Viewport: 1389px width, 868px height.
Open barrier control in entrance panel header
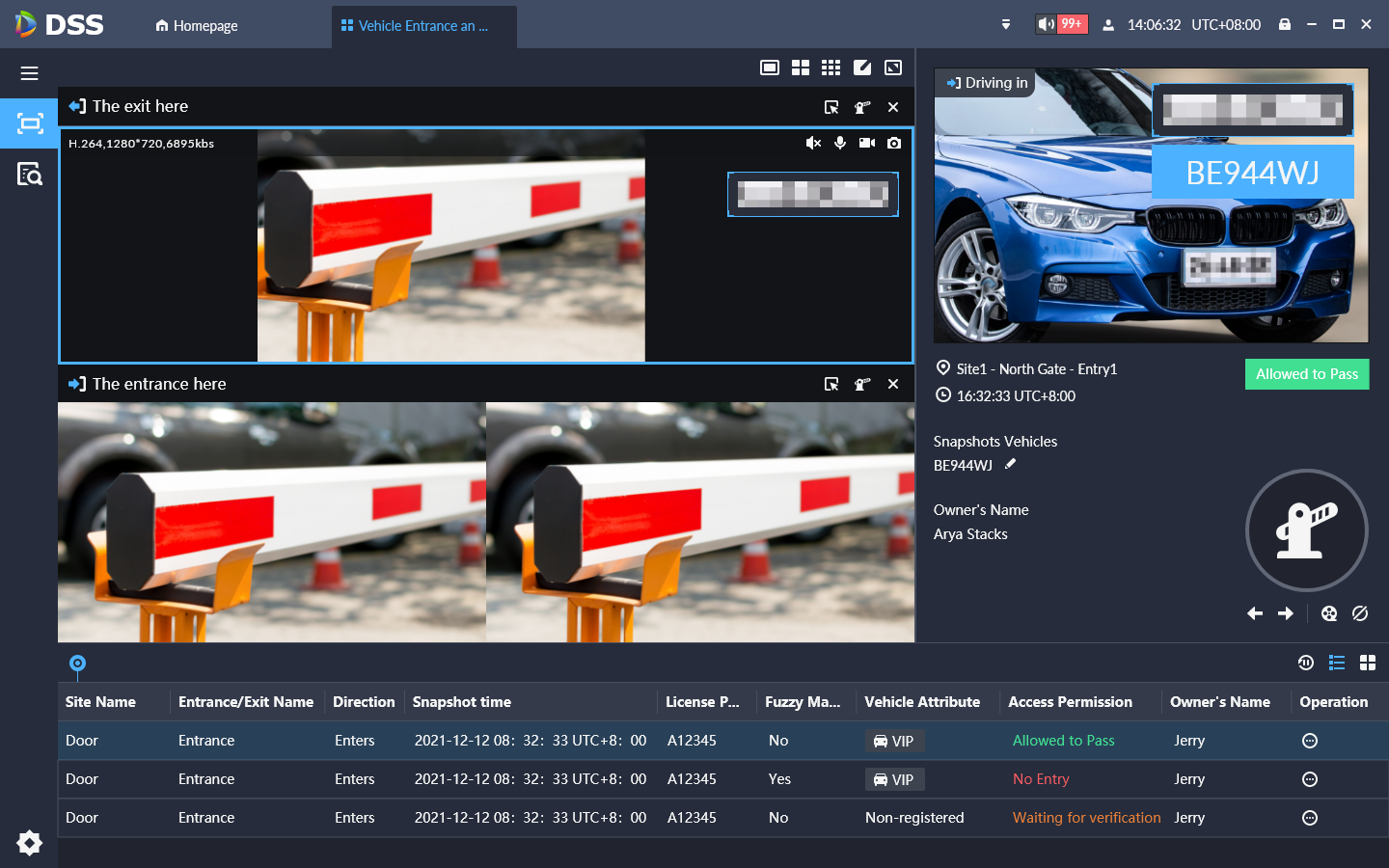[x=862, y=384]
